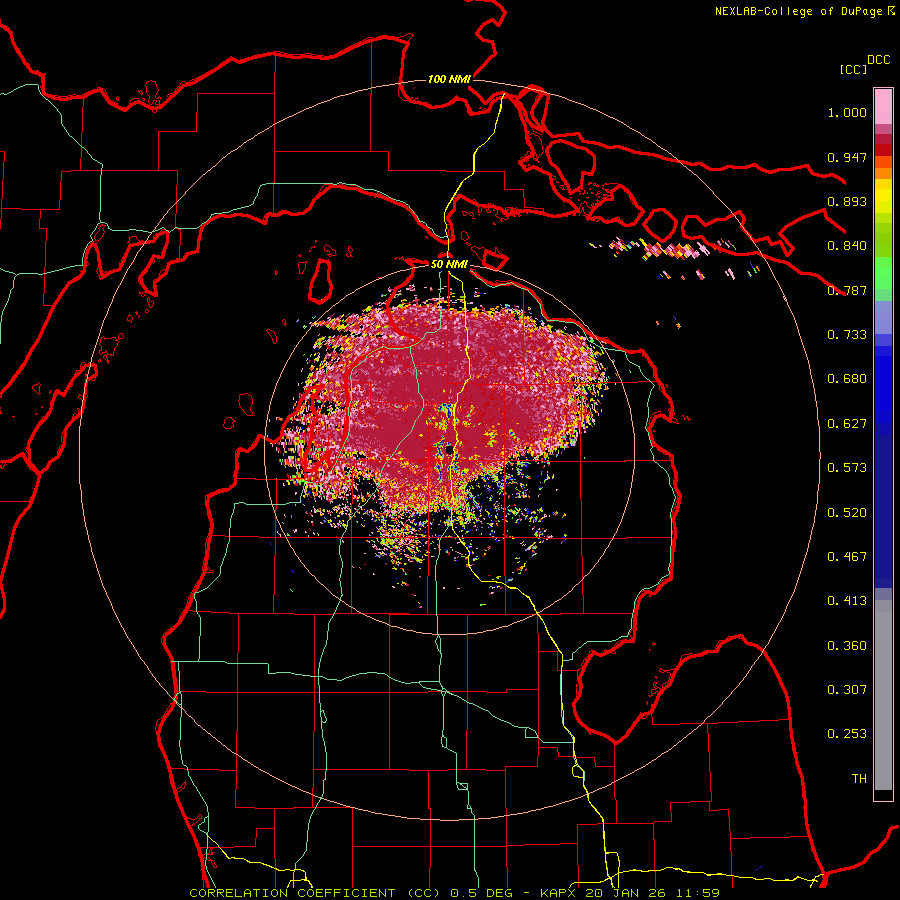Click the TH threshold label on legend
This screenshot has width=900, height=900.
pyautogui.click(x=859, y=779)
